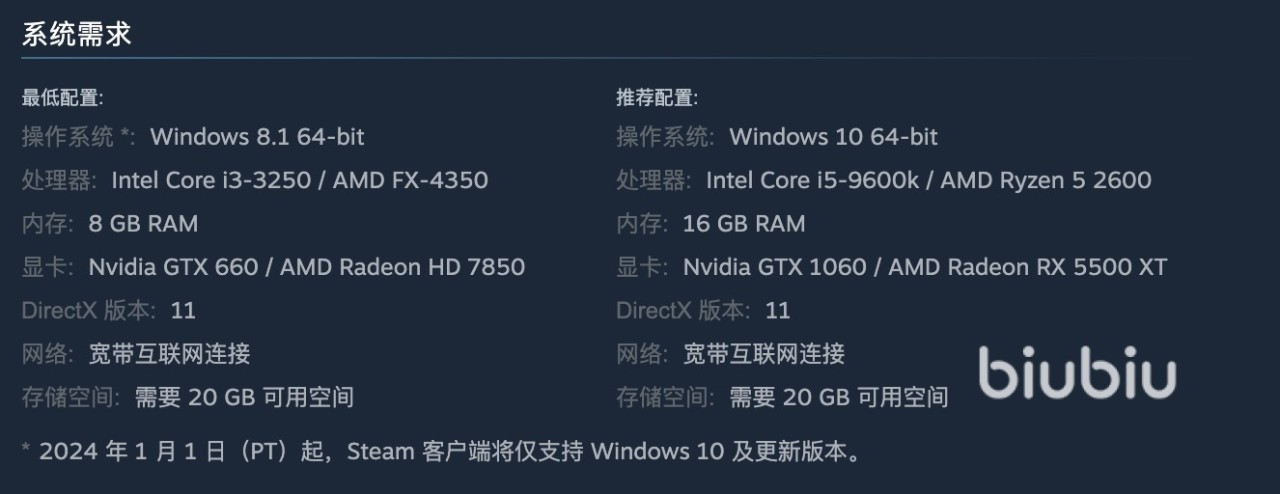Select the 最低配置 label
The width and height of the screenshot is (1280, 494).
pyautogui.click(x=62, y=98)
